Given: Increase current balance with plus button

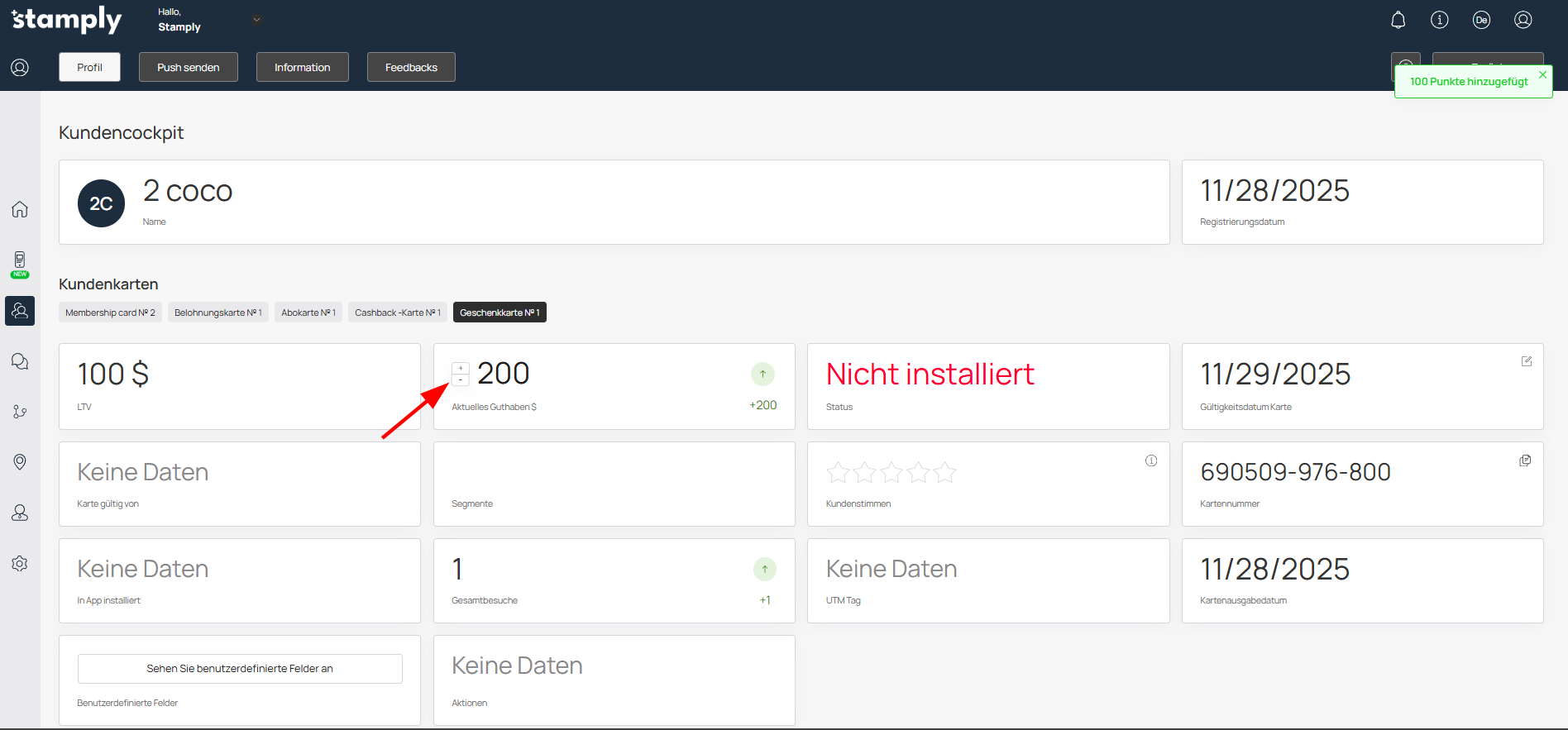Looking at the screenshot, I should tap(461, 368).
